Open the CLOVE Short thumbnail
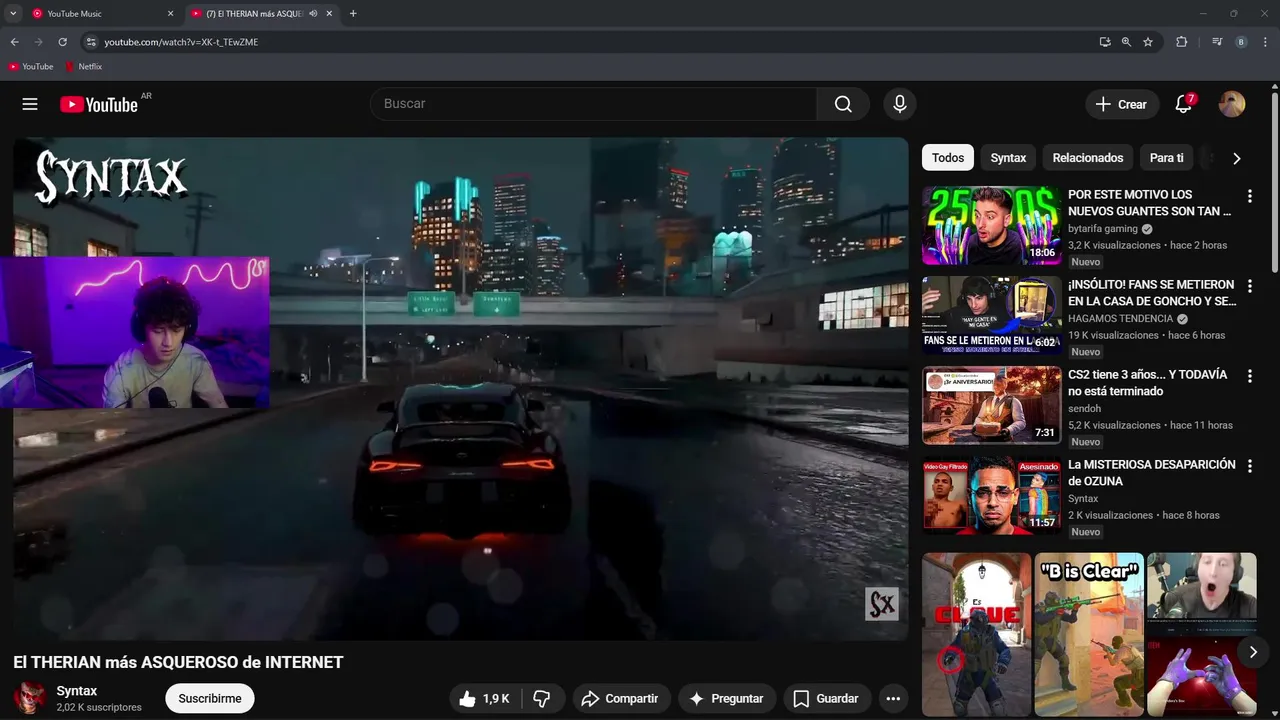The height and width of the screenshot is (720, 1280). pyautogui.click(x=976, y=635)
